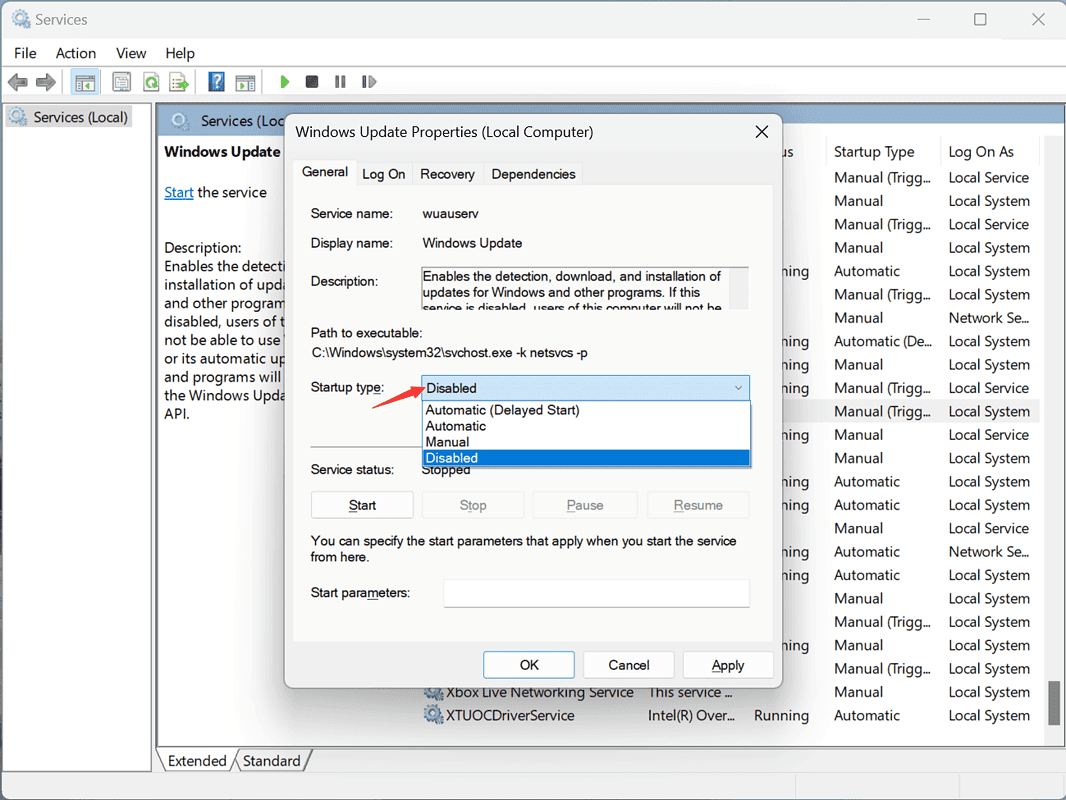Click the wuauserv service name value
1066x800 pixels.
point(451,213)
